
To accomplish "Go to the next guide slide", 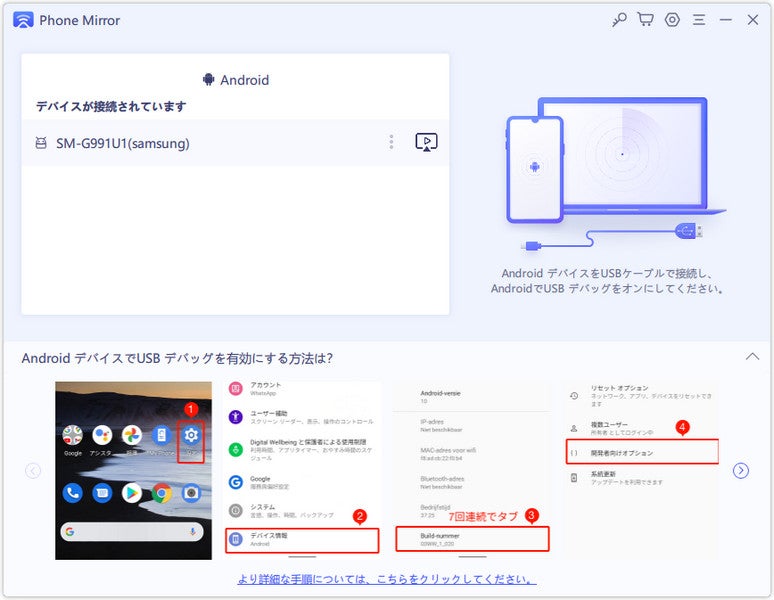I will point(740,470).
